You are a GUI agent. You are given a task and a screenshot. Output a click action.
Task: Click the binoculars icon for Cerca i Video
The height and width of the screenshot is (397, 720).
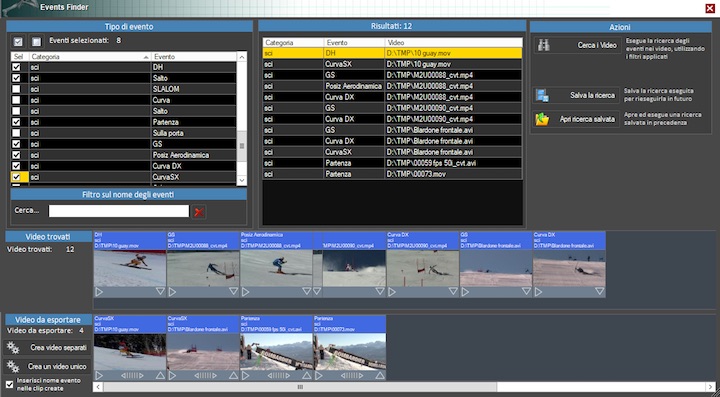[x=544, y=45]
